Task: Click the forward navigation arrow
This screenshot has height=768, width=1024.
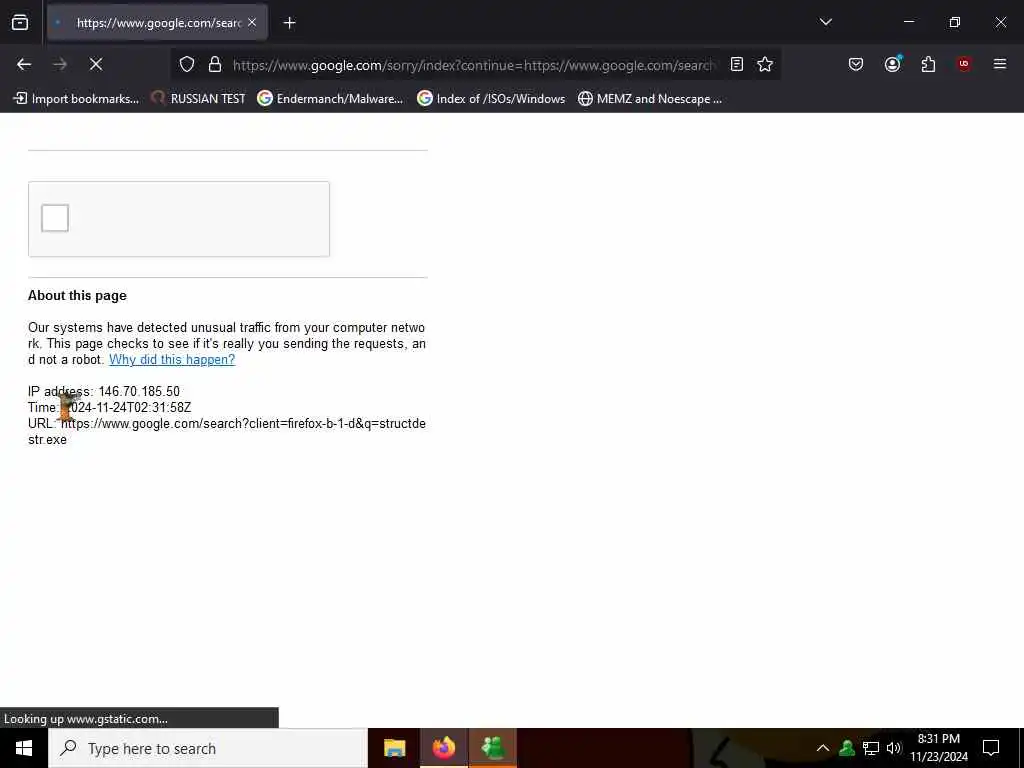Action: [x=60, y=64]
